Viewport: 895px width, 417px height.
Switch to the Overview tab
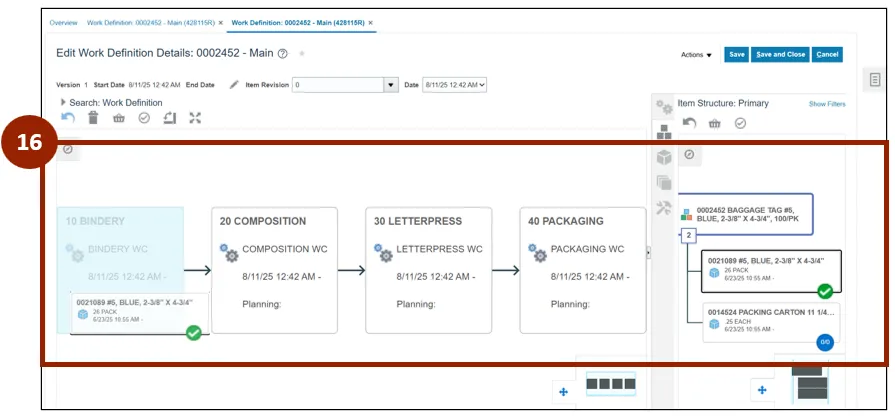63,23
